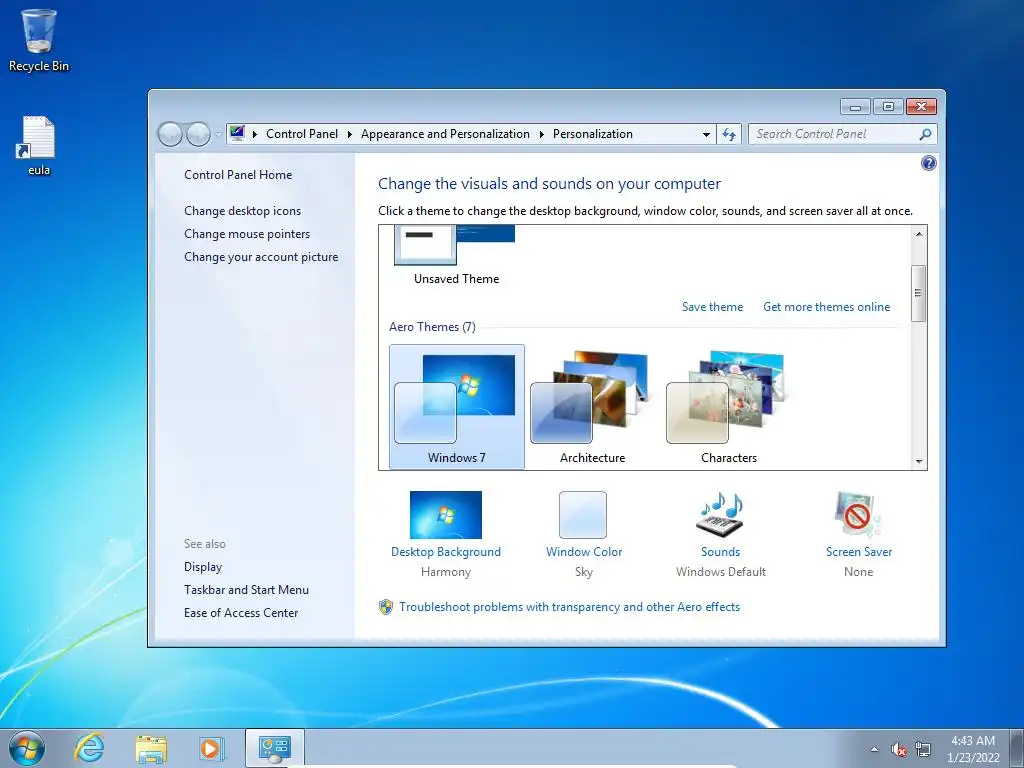Expand arrow after Control Panel breadcrumb
Image resolution: width=1024 pixels, height=768 pixels.
[349, 135]
